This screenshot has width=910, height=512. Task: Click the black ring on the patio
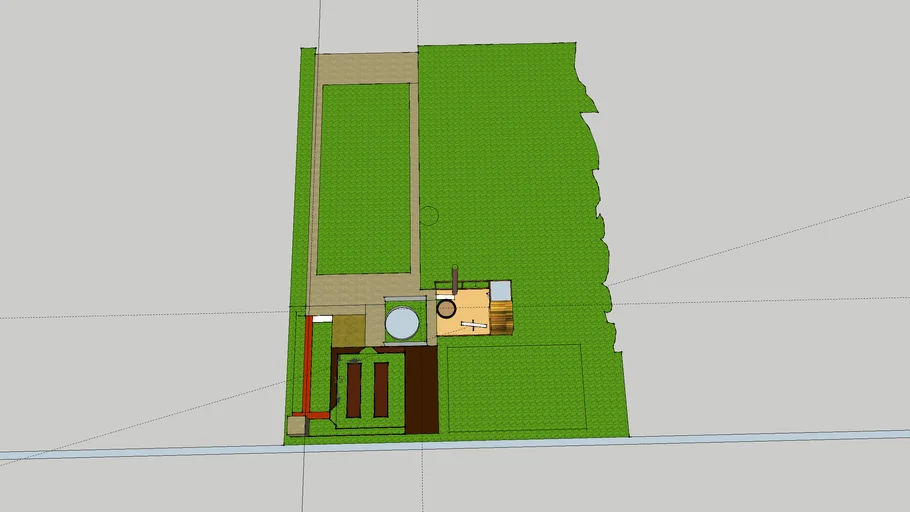pyautogui.click(x=446, y=309)
